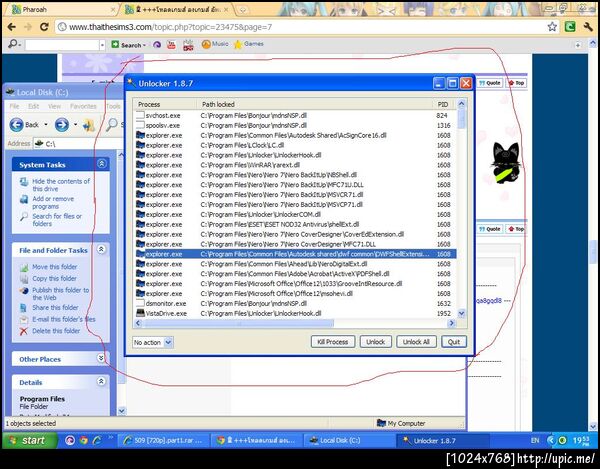This screenshot has height=469, width=600.
Task: Open the File menu in Local Disk window
Action: coord(14,106)
